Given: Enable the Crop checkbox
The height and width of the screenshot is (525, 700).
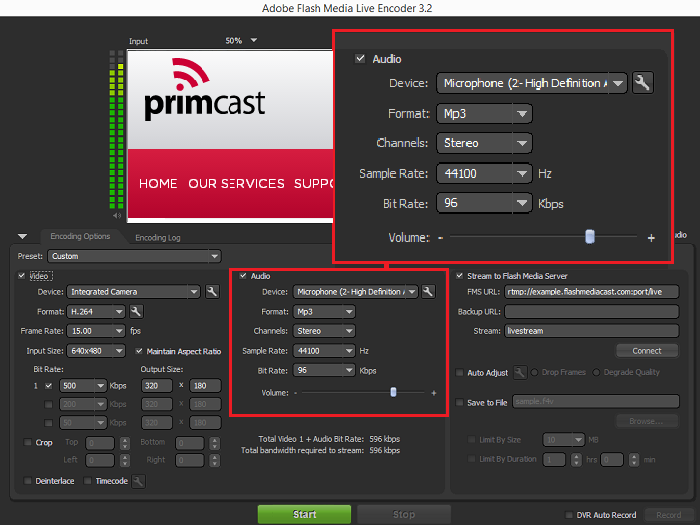Looking at the screenshot, I should [x=28, y=442].
